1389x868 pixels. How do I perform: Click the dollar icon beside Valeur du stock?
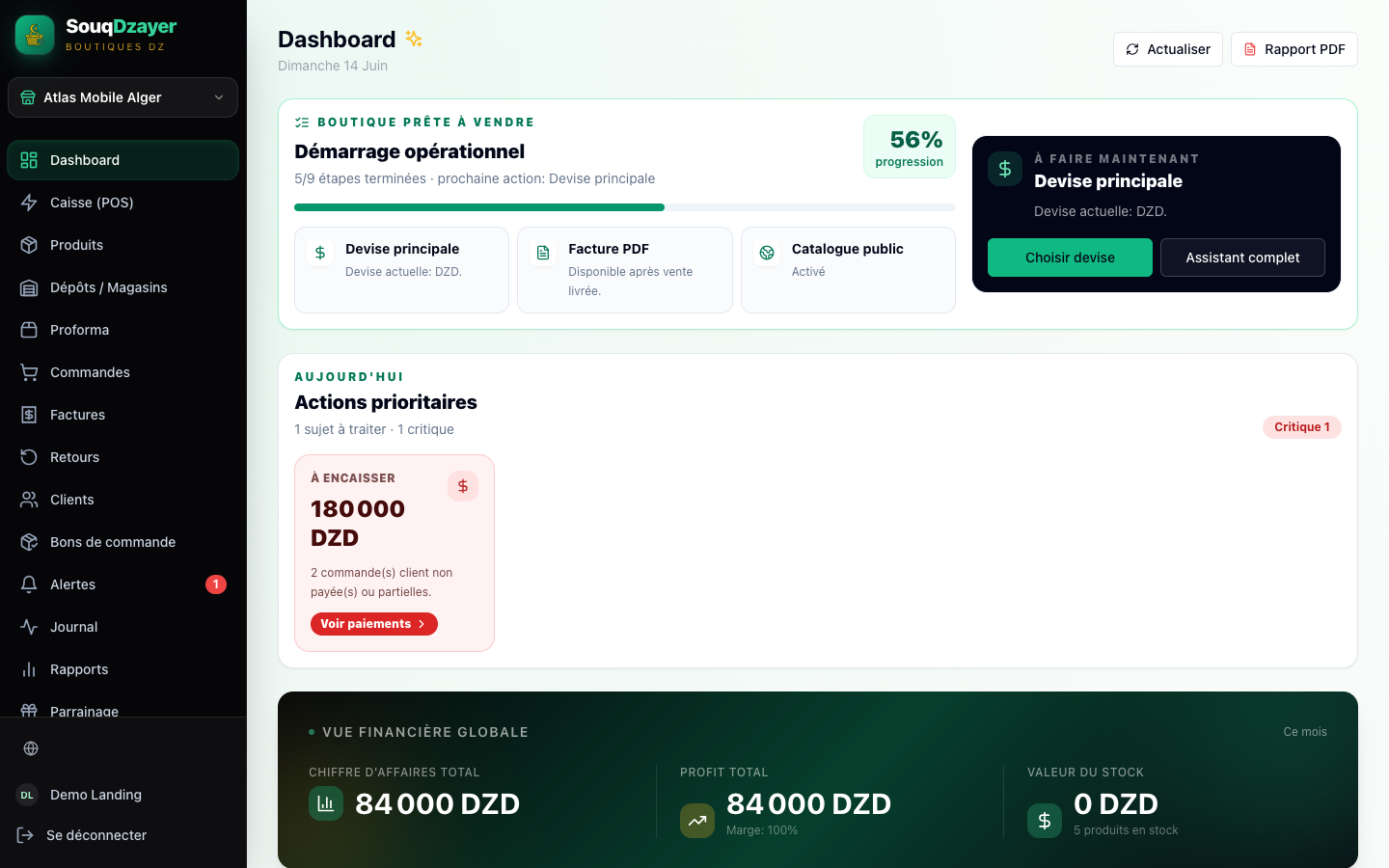(1045, 821)
